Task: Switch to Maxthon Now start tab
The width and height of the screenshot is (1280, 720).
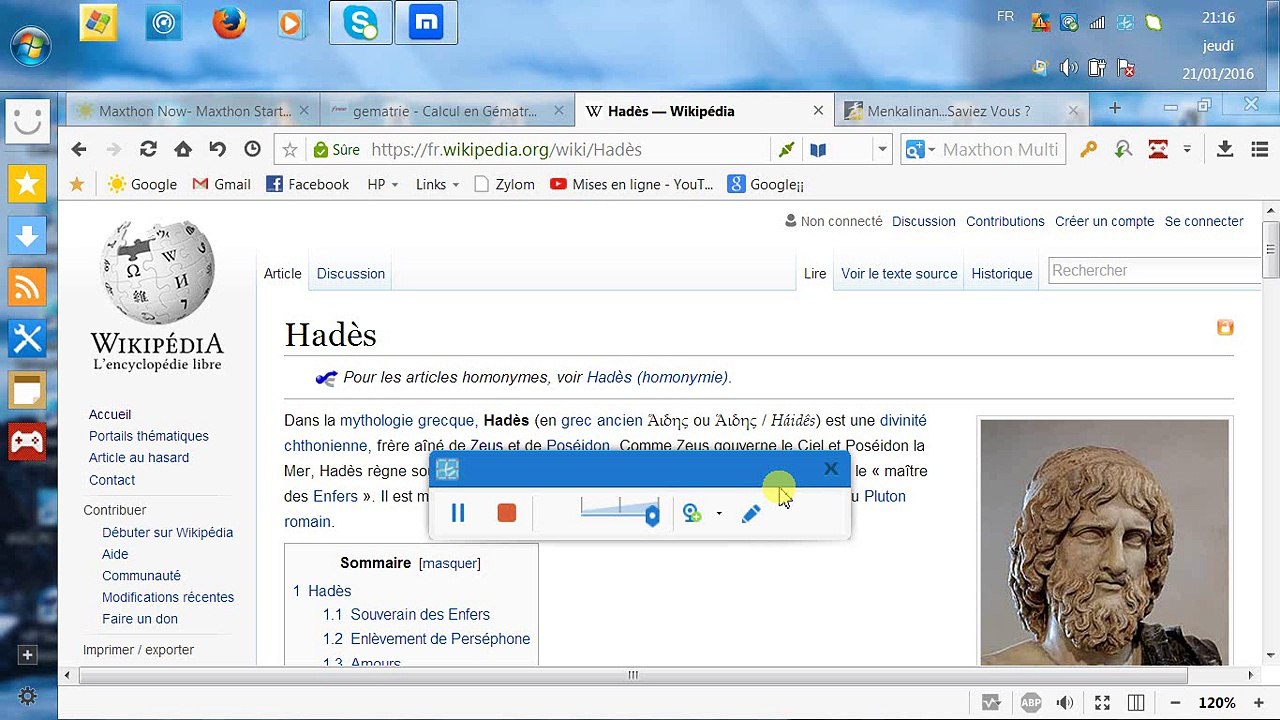Action: tap(193, 111)
